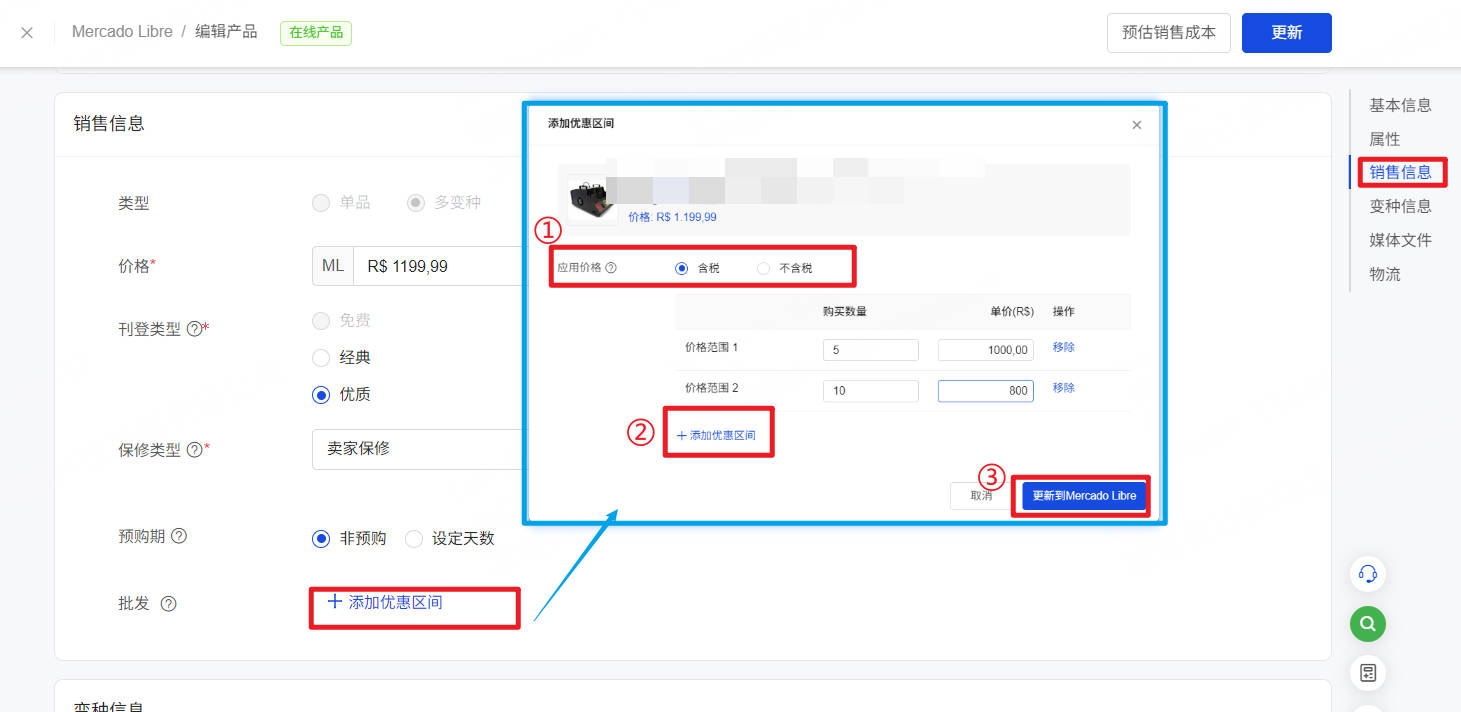The height and width of the screenshot is (712, 1461).
Task: Open the 卖家保修 warranty type dropdown
Action: coord(418,449)
